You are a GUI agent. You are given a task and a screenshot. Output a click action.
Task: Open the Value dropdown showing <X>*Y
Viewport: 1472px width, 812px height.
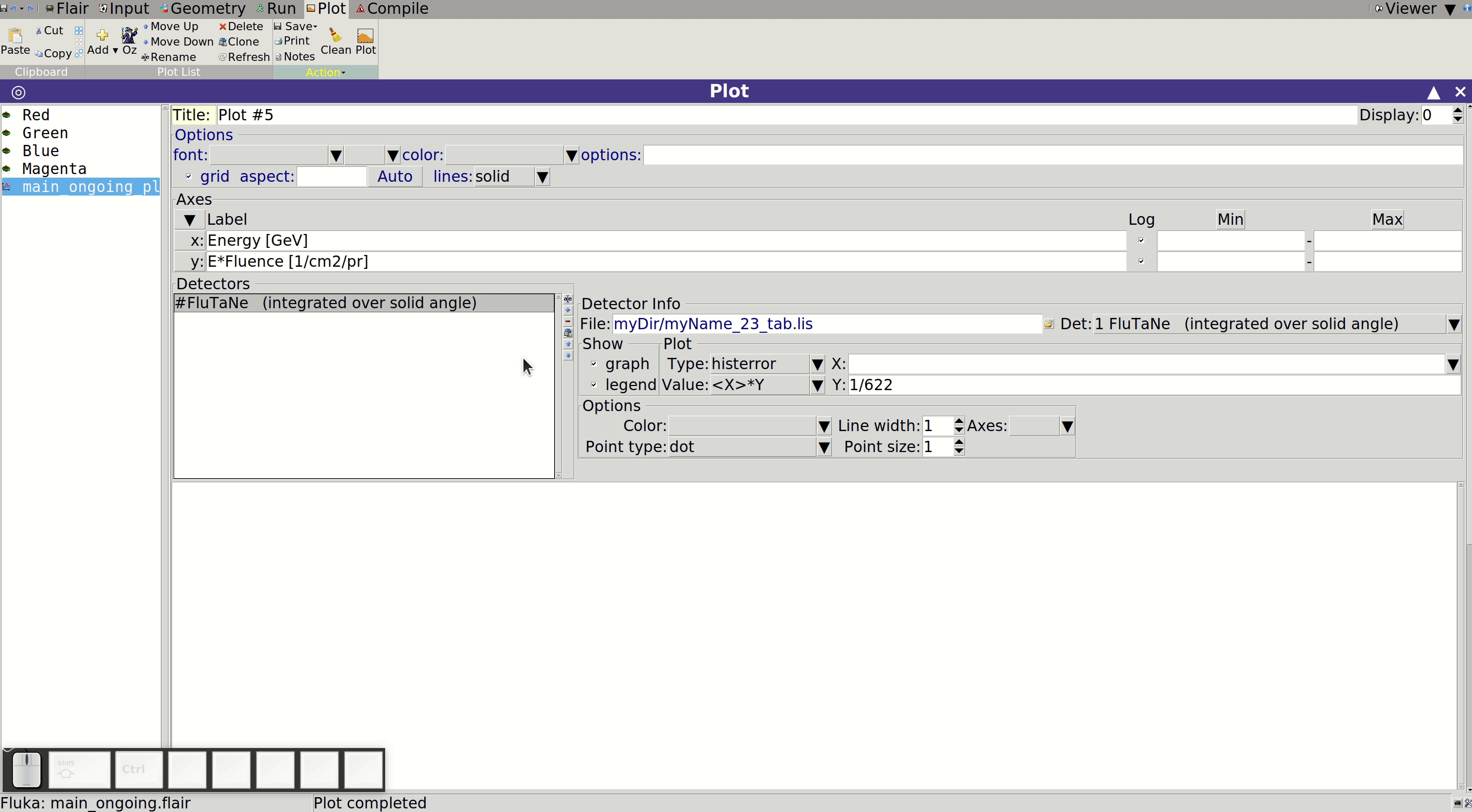817,386
